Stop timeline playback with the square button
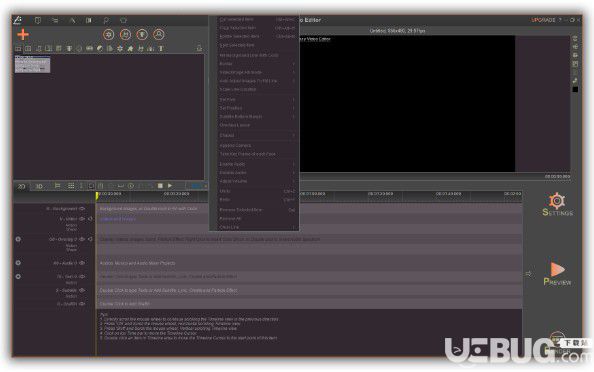 pos(160,186)
